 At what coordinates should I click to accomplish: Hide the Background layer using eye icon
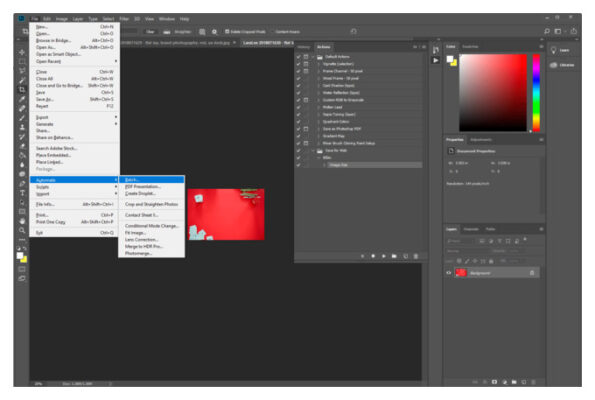pyautogui.click(x=449, y=273)
